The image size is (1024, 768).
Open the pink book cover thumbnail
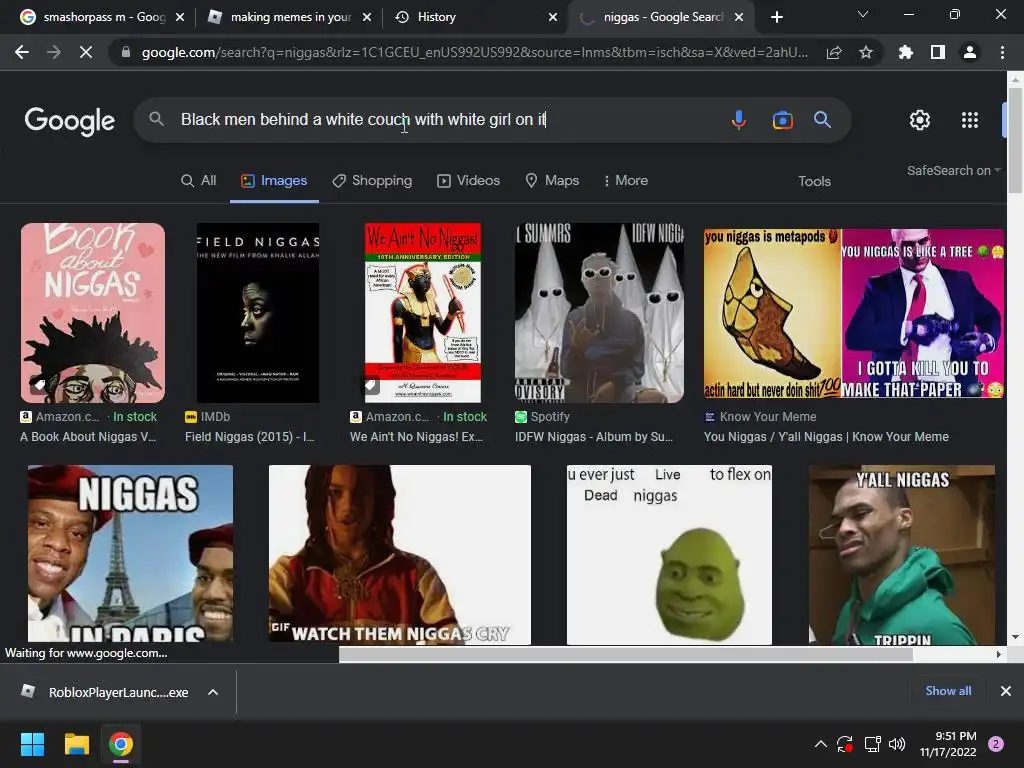pyautogui.click(x=93, y=313)
